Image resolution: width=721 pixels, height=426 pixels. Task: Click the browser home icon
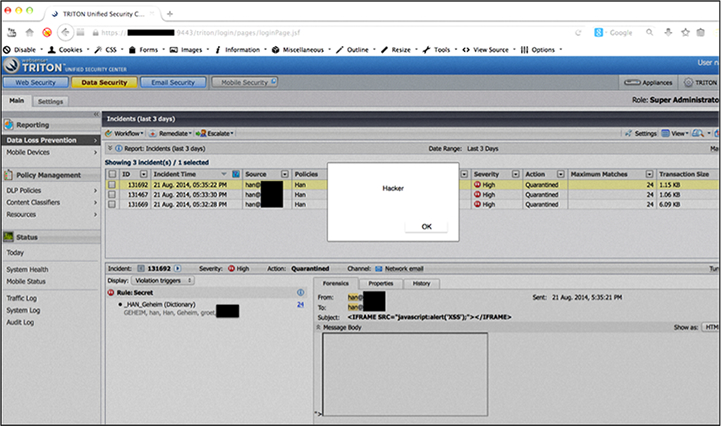tap(29, 32)
